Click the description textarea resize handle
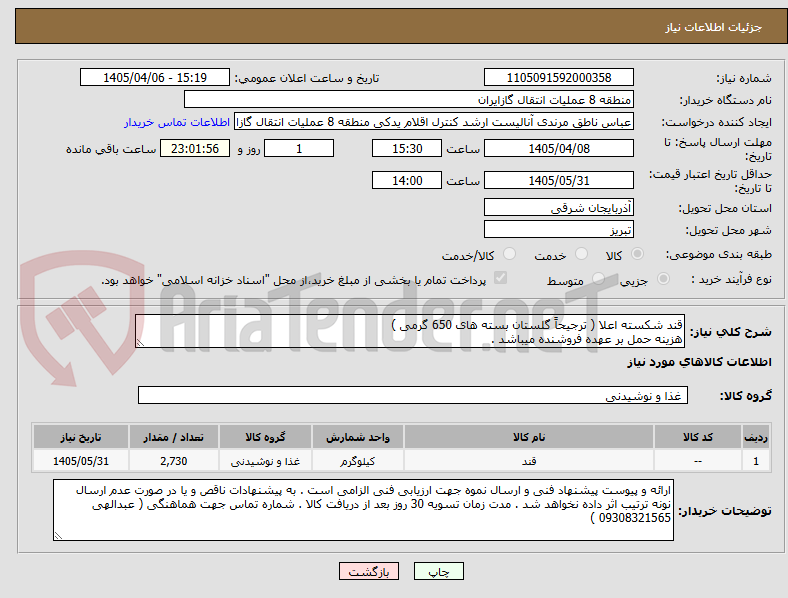This screenshot has width=788, height=598. 140,343
